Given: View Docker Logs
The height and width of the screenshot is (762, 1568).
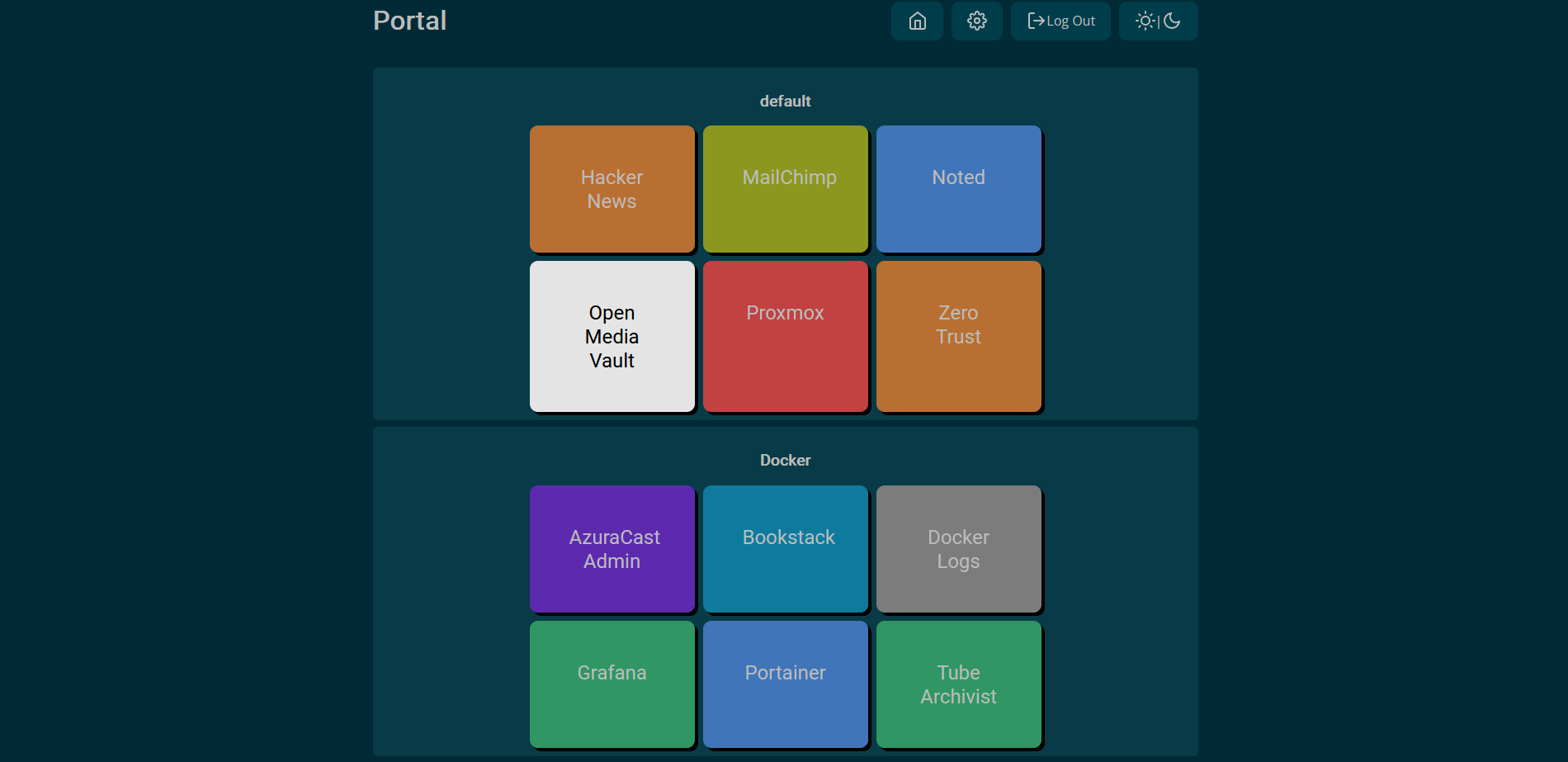Looking at the screenshot, I should pos(958,548).
